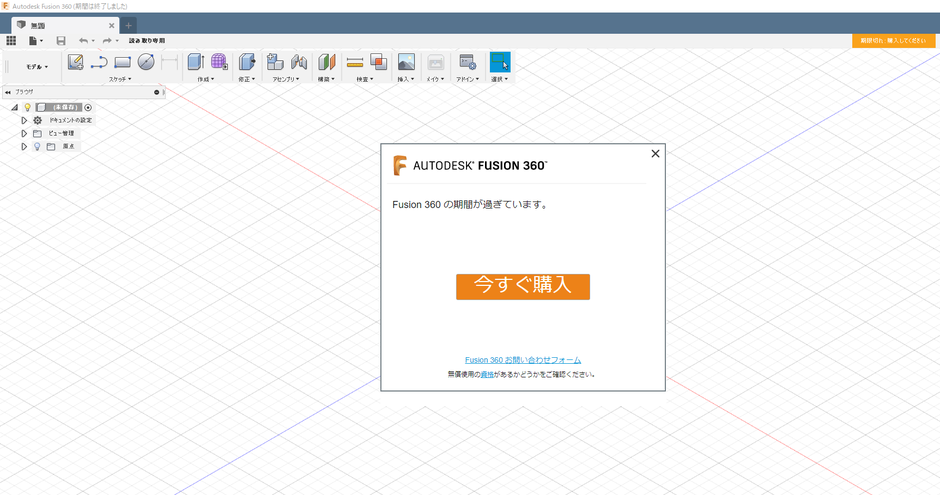Screen dimensions: 940x495
Task: Click the Browser panel resize grip
Action: pos(164,92)
